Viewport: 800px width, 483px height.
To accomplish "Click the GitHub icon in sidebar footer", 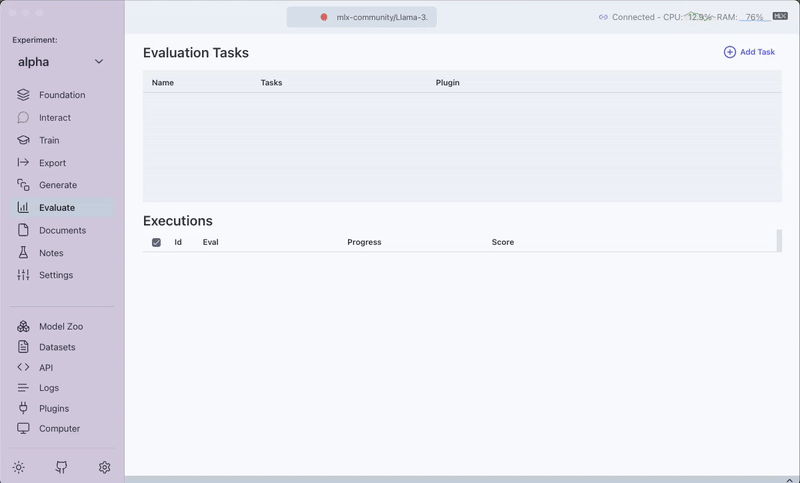I will [61, 467].
